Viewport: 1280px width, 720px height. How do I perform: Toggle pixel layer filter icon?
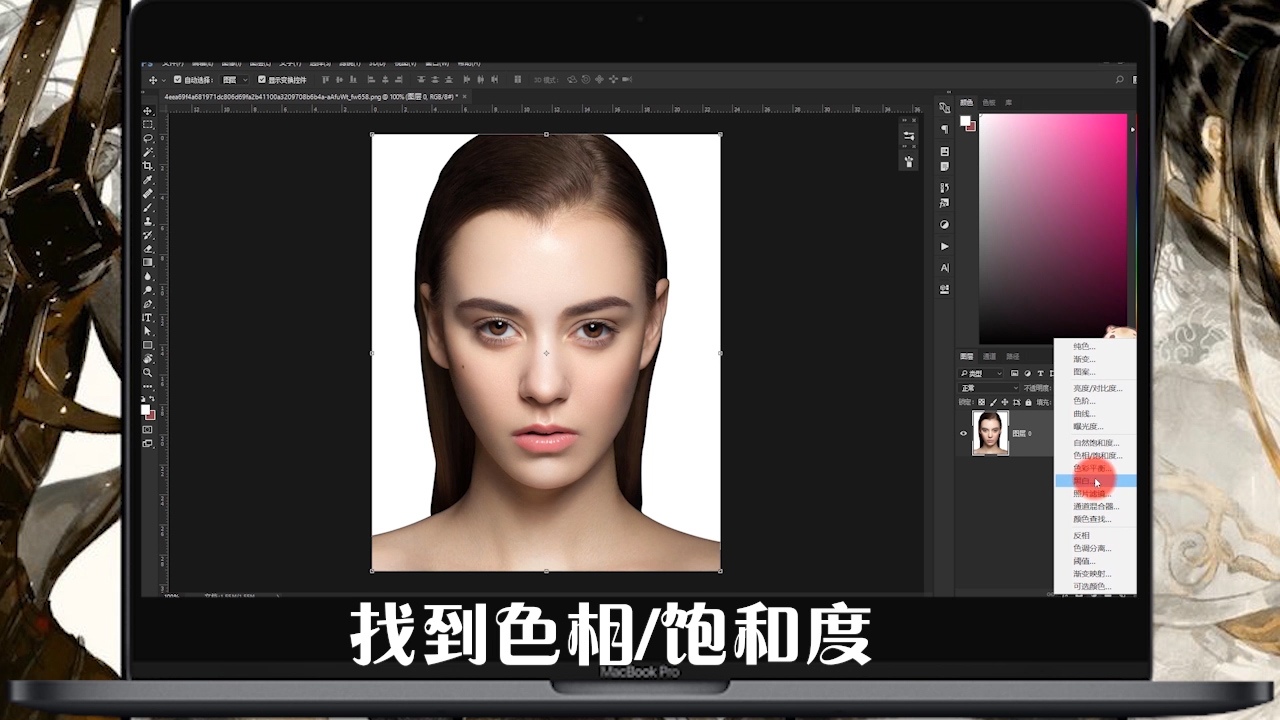pyautogui.click(x=1015, y=374)
